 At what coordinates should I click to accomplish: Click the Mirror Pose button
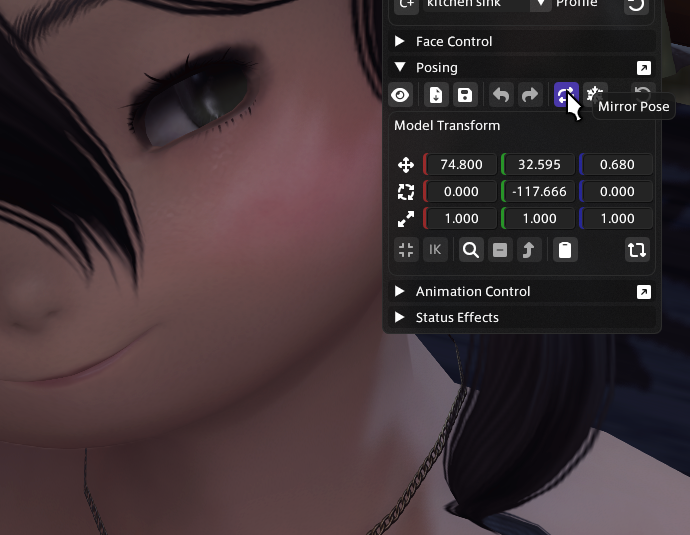(566, 95)
